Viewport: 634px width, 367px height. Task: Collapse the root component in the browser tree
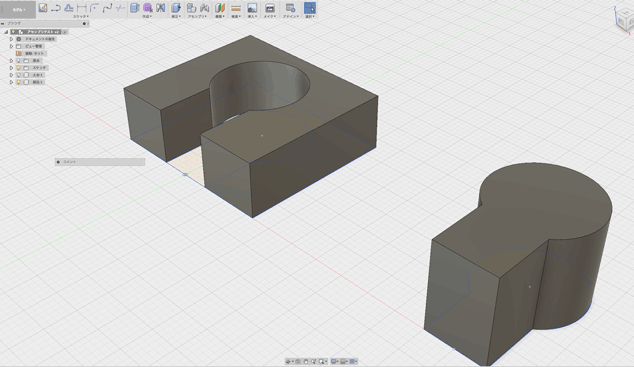click(x=6, y=32)
